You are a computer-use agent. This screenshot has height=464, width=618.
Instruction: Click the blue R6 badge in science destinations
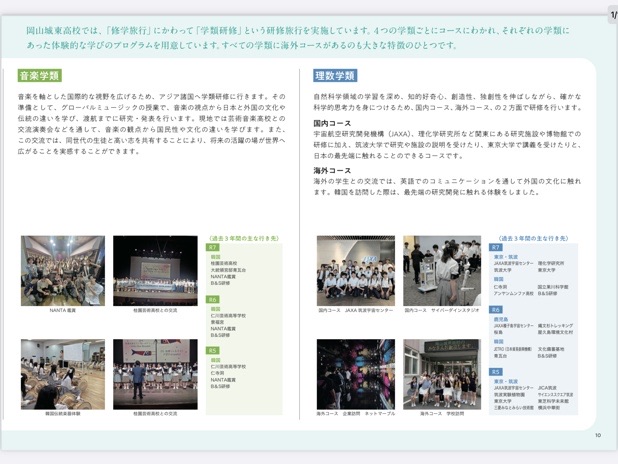(496, 310)
